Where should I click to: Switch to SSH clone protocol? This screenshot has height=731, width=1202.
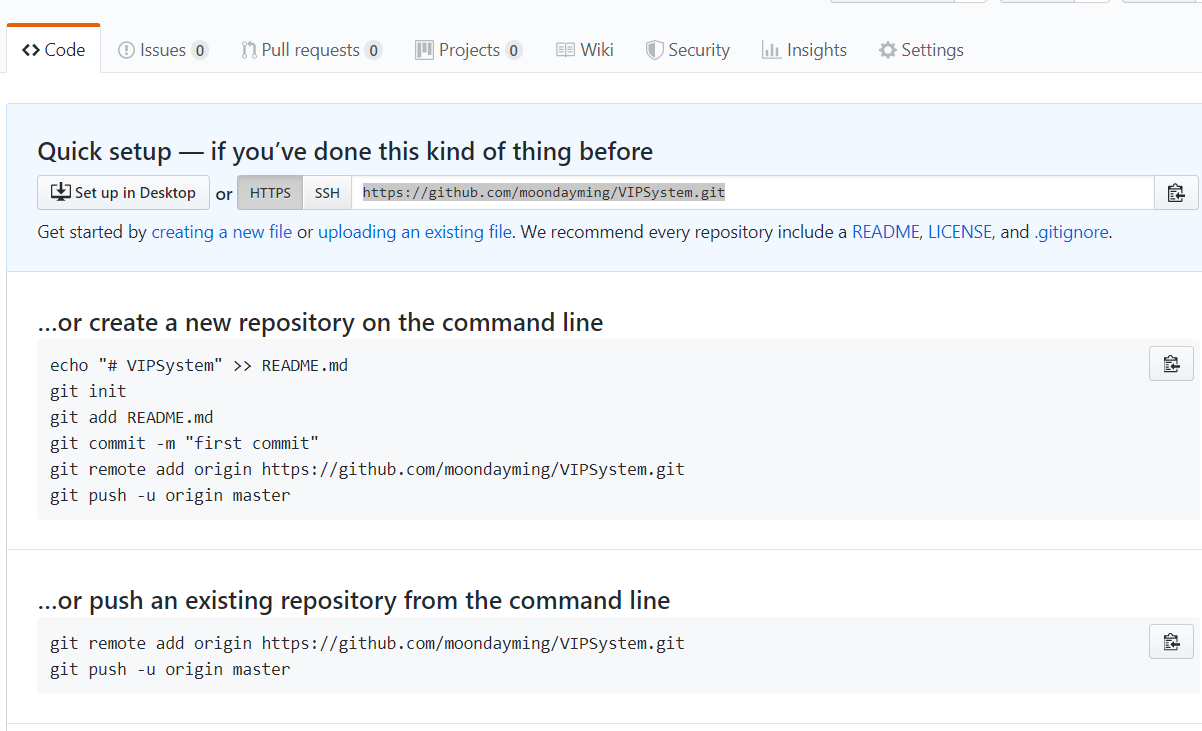pos(327,193)
